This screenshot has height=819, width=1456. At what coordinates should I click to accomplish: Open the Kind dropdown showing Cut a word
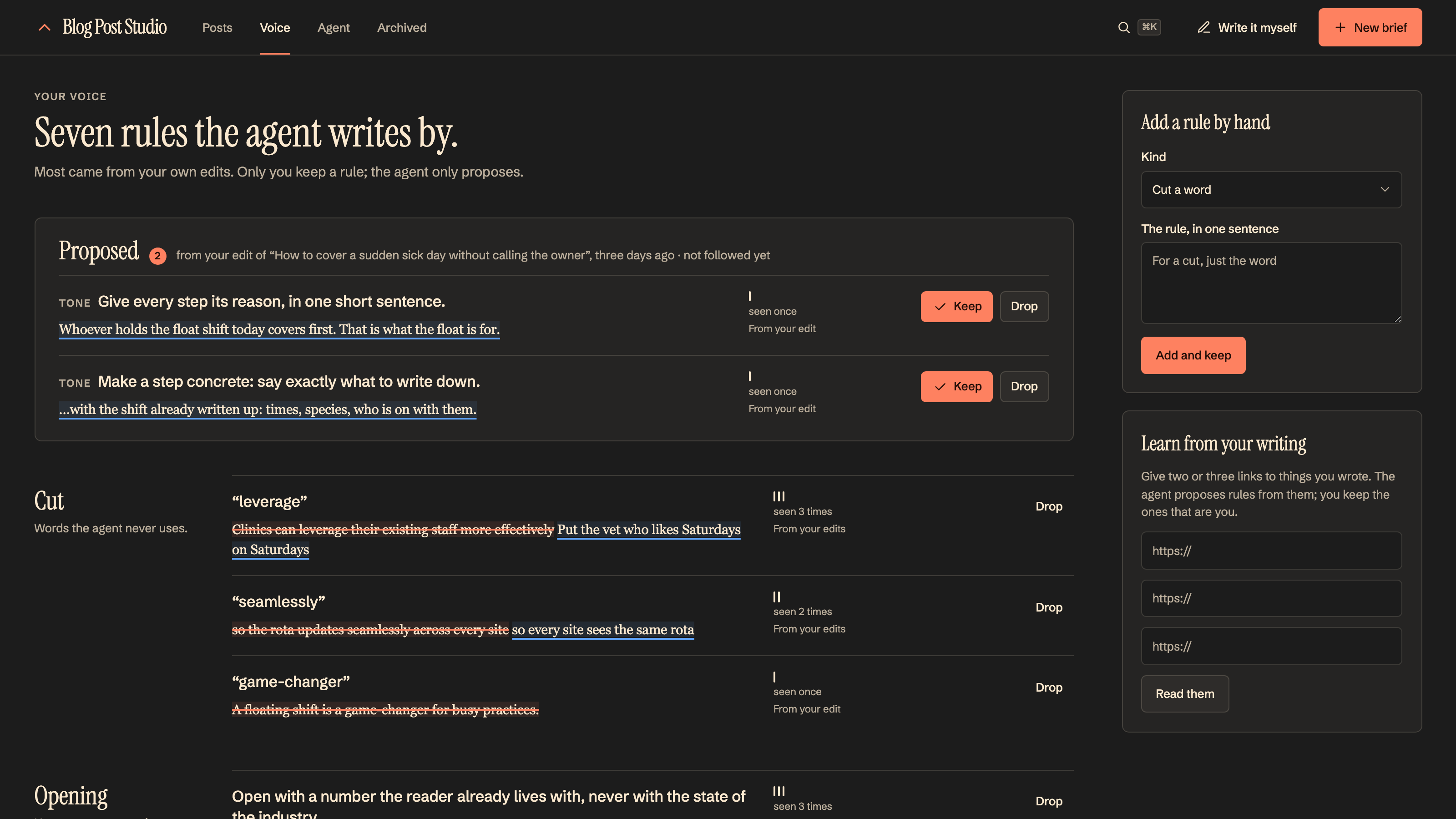(1271, 190)
